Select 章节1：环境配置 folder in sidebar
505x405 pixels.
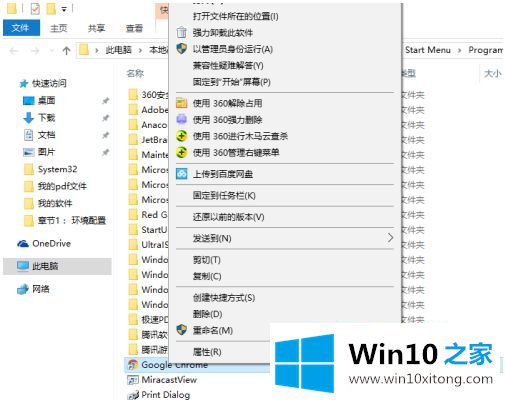(x=72, y=221)
